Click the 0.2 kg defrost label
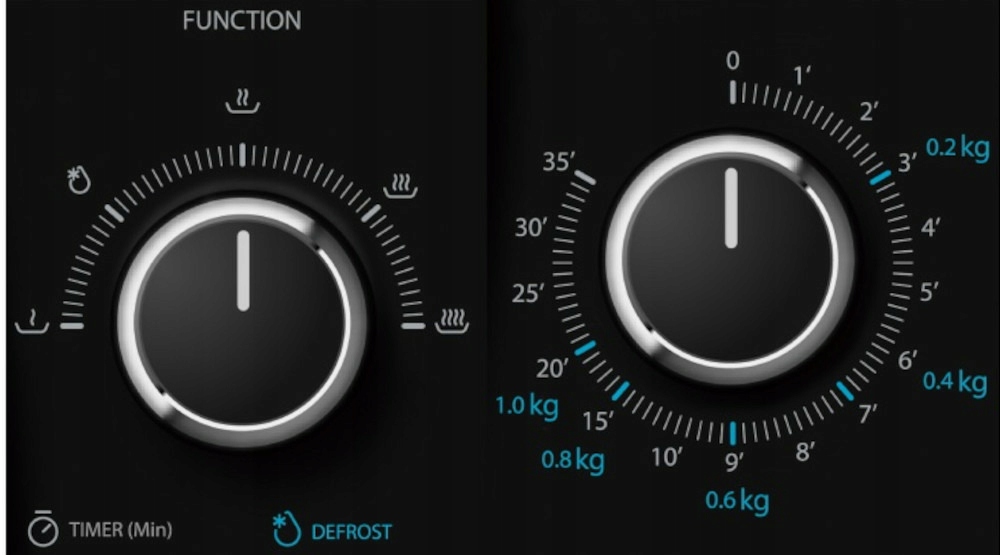The height and width of the screenshot is (555, 1000). pos(957,148)
